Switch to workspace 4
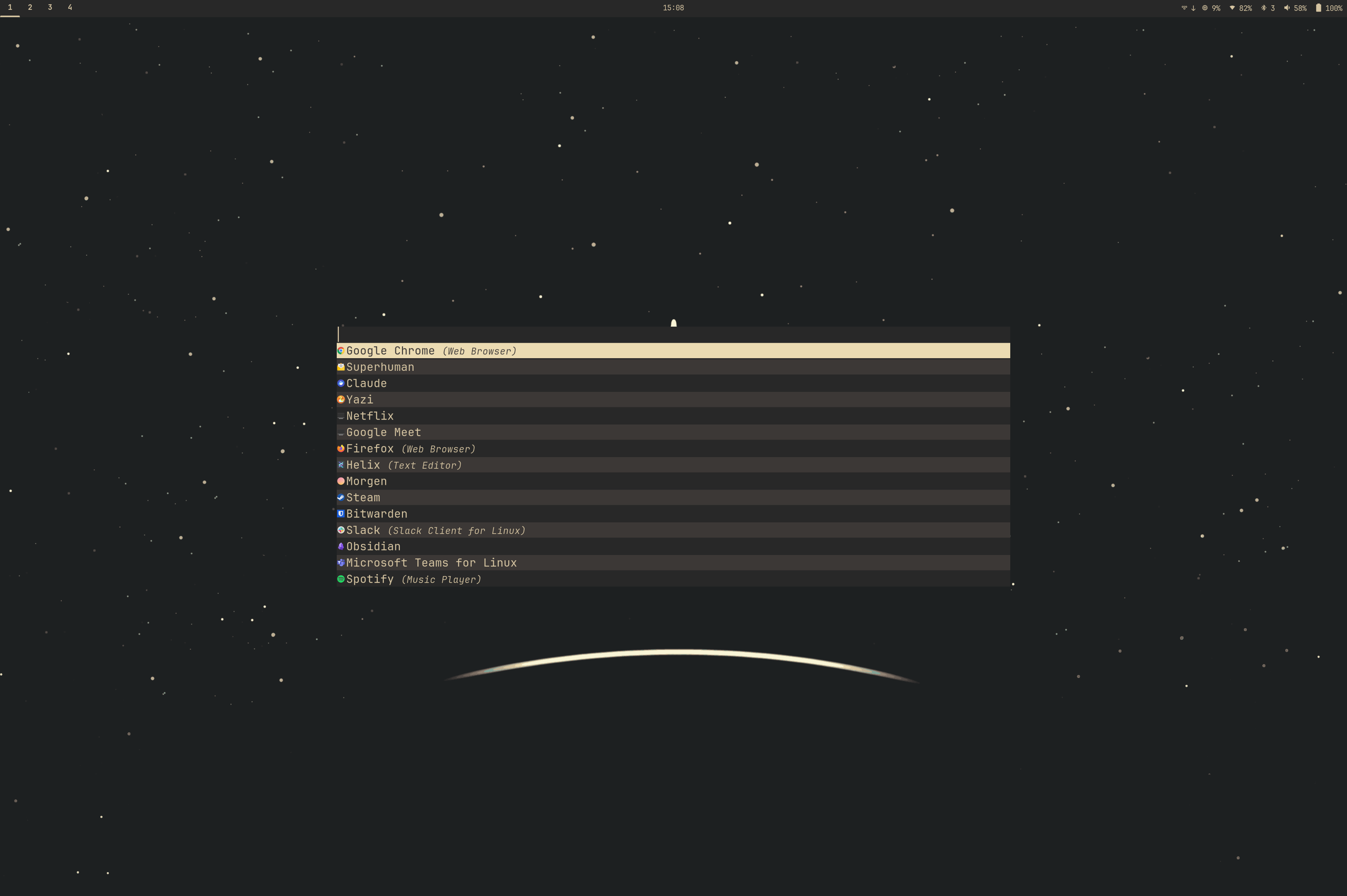 [x=70, y=7]
